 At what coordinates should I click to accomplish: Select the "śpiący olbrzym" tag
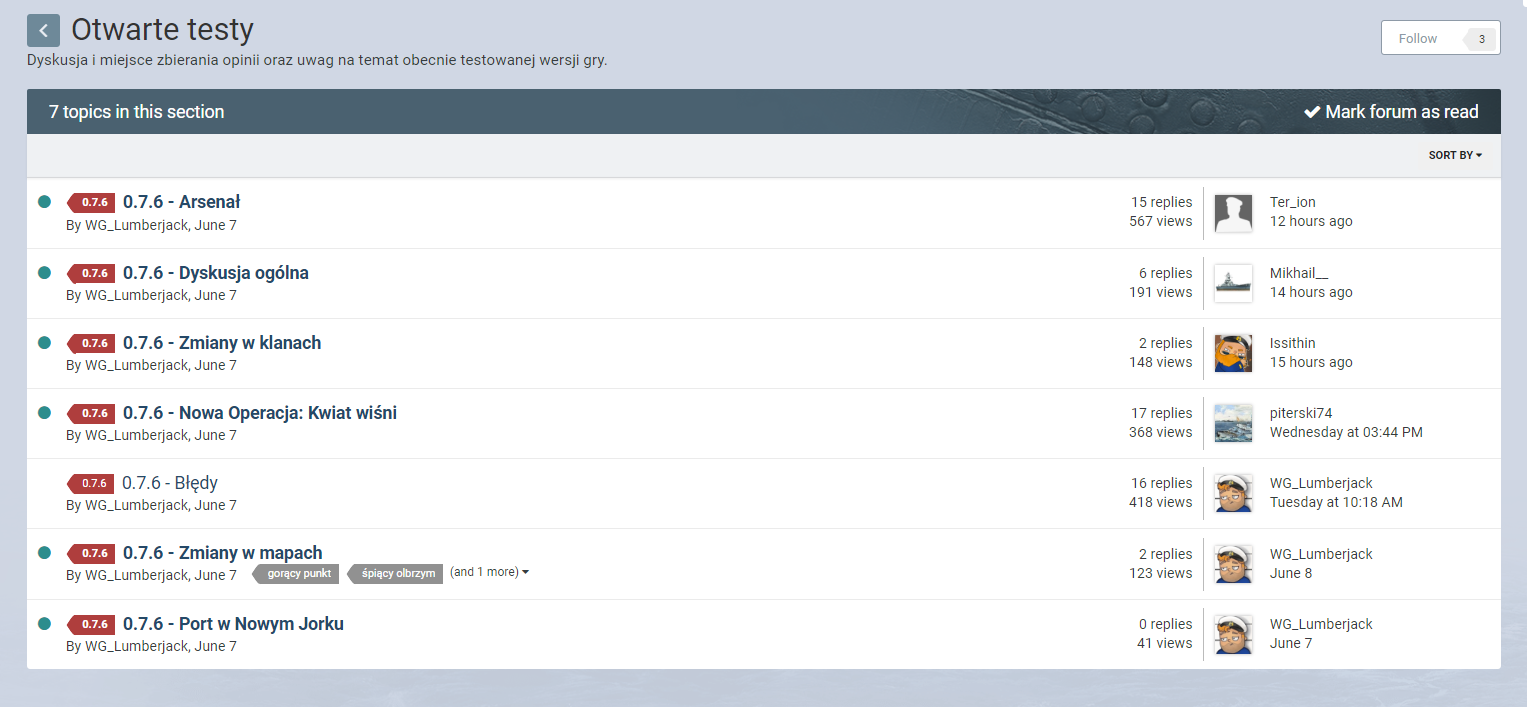pyautogui.click(x=397, y=573)
